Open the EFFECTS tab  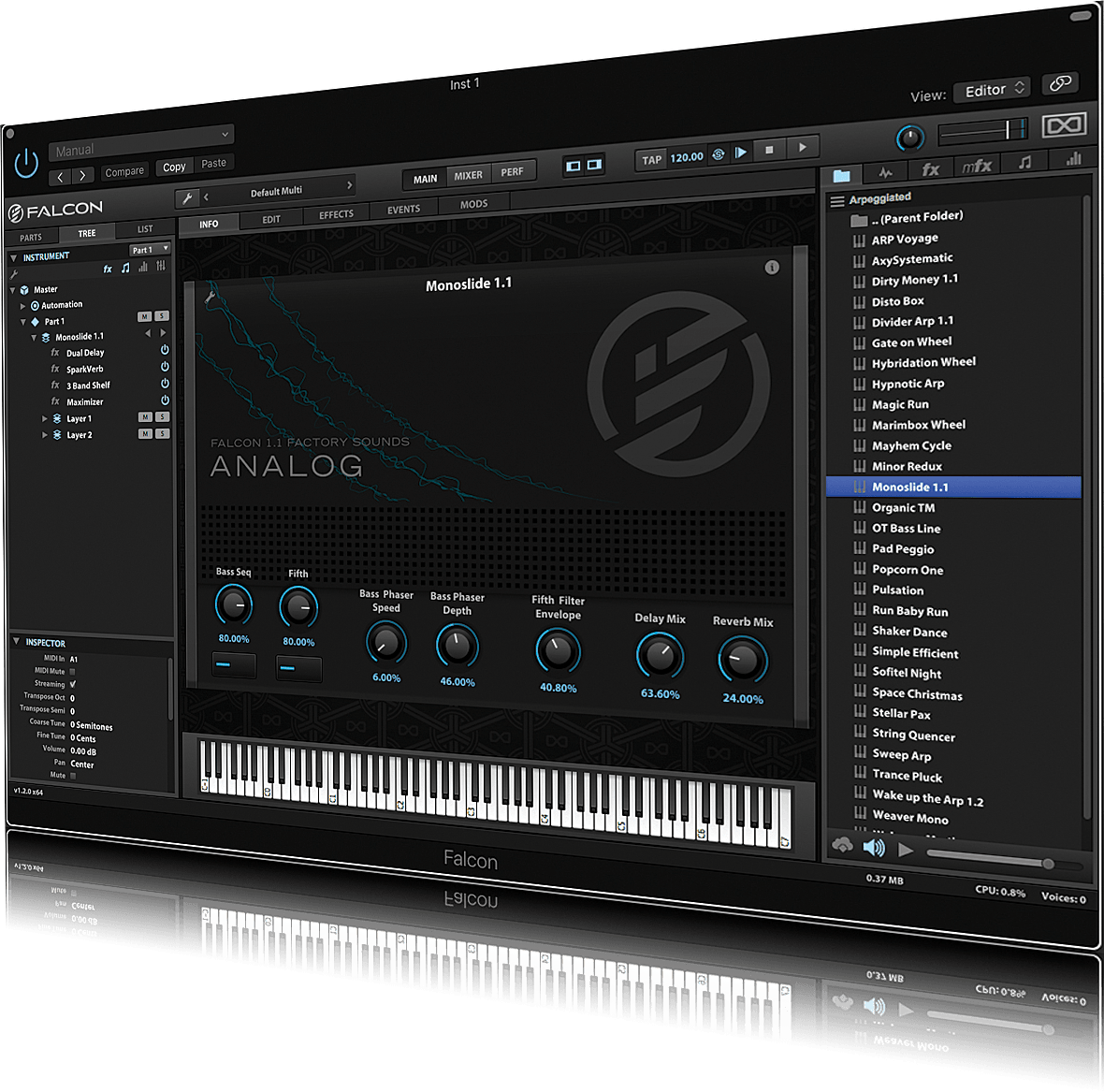tap(336, 214)
